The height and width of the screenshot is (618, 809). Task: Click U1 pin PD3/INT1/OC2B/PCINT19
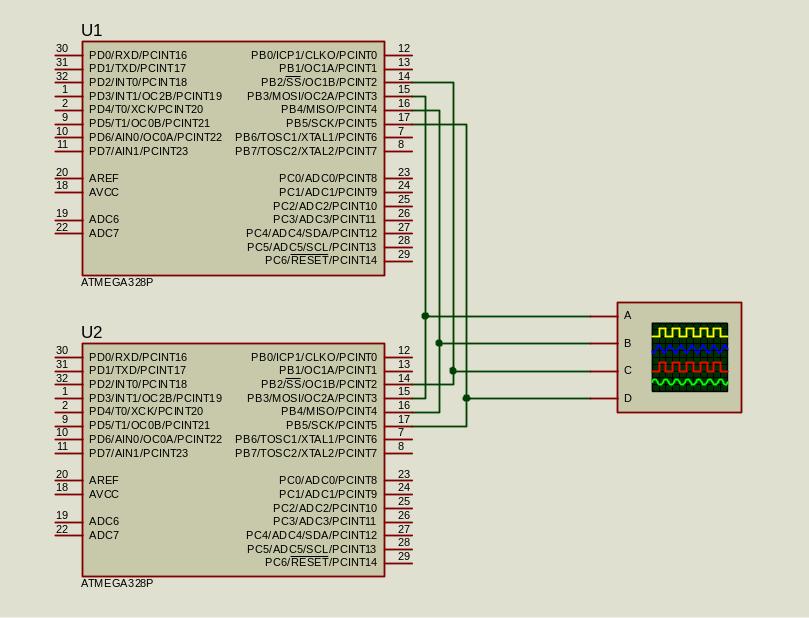(155, 96)
